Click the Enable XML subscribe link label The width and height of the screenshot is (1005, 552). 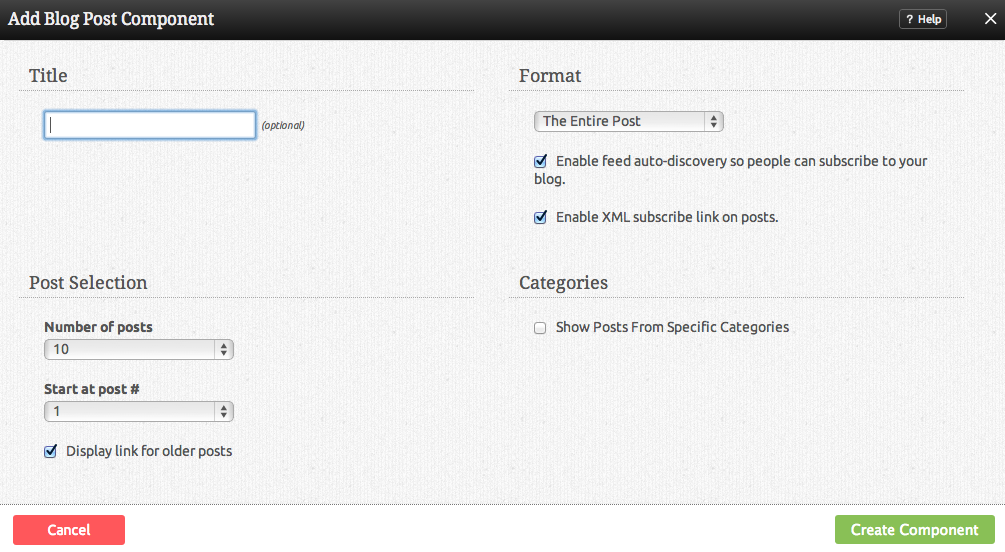pyautogui.click(x=666, y=217)
